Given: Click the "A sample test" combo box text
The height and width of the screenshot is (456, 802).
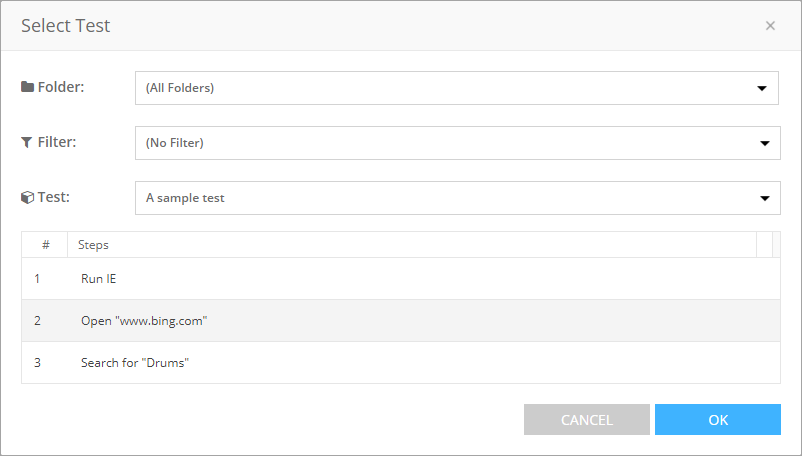Looking at the screenshot, I should coord(185,198).
